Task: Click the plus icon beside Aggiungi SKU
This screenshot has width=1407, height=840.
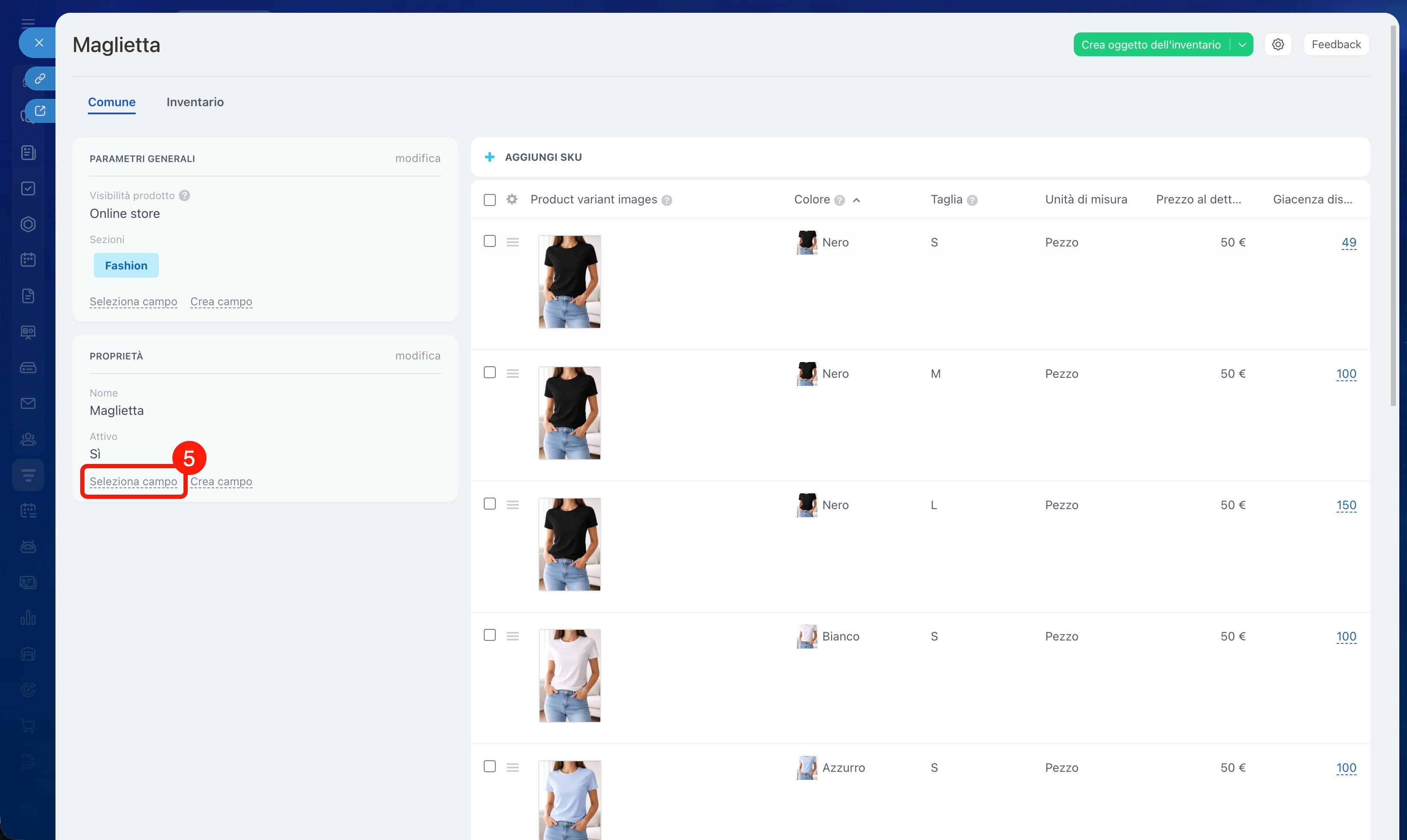Action: pos(490,157)
